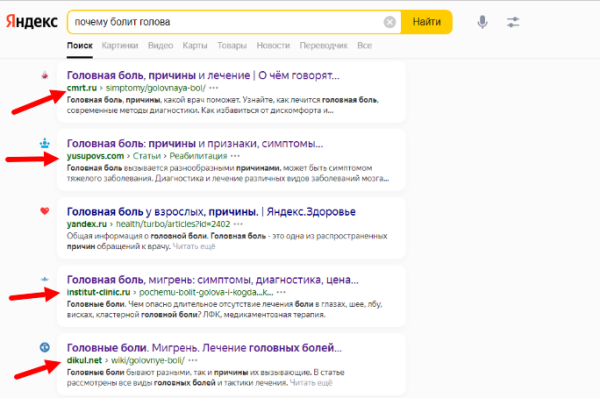Click the yusupovs.com result favicon
Screen dimensions: 600x398
(45, 144)
